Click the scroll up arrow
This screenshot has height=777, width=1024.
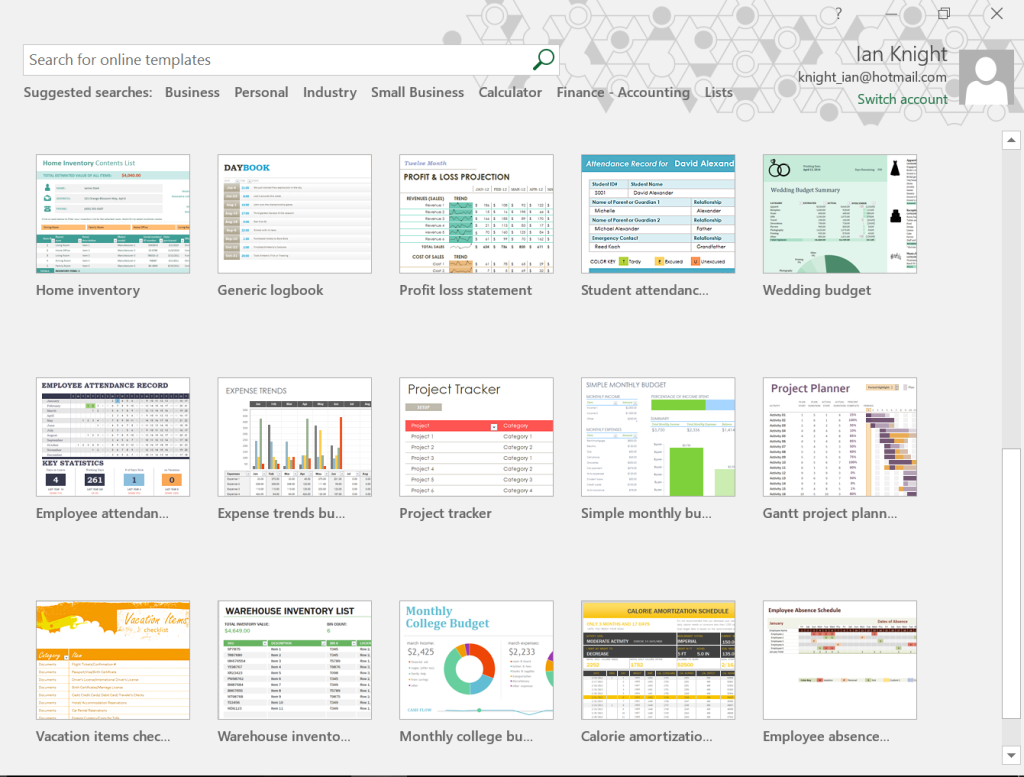(x=1011, y=140)
